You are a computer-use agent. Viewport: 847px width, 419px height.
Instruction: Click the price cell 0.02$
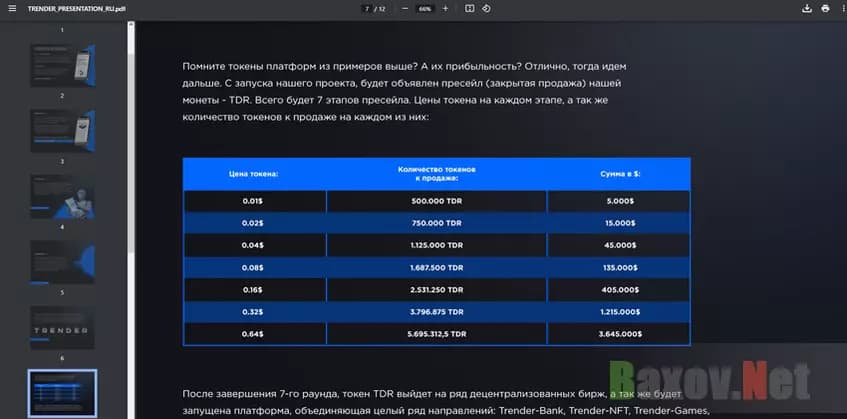(x=254, y=223)
